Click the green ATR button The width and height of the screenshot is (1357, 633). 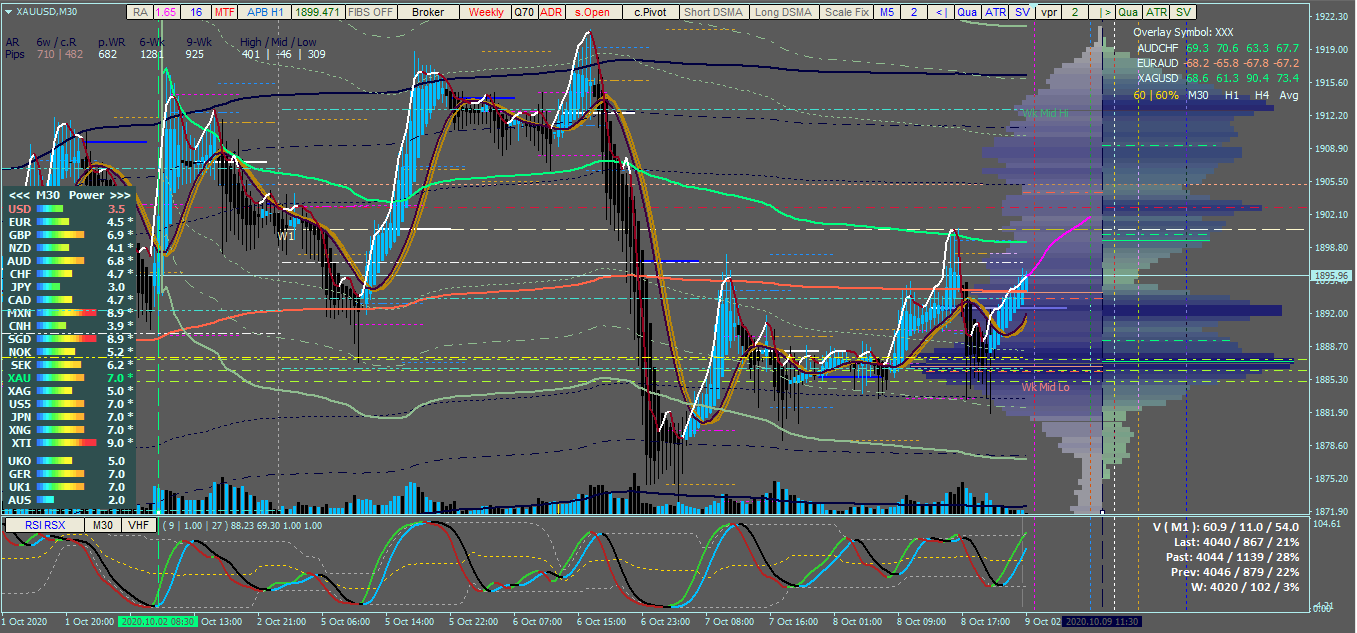[x=1156, y=12]
